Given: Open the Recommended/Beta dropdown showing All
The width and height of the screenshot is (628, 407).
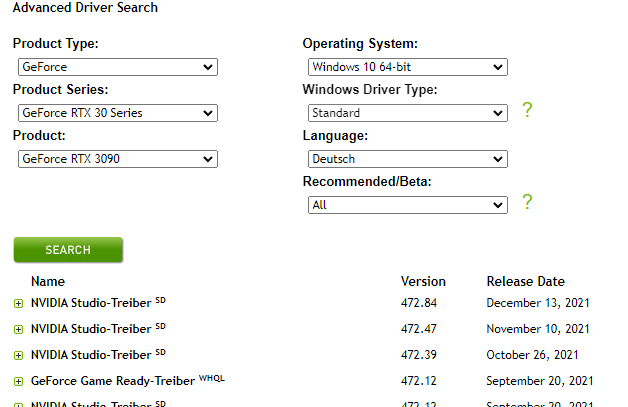Looking at the screenshot, I should click(x=408, y=205).
